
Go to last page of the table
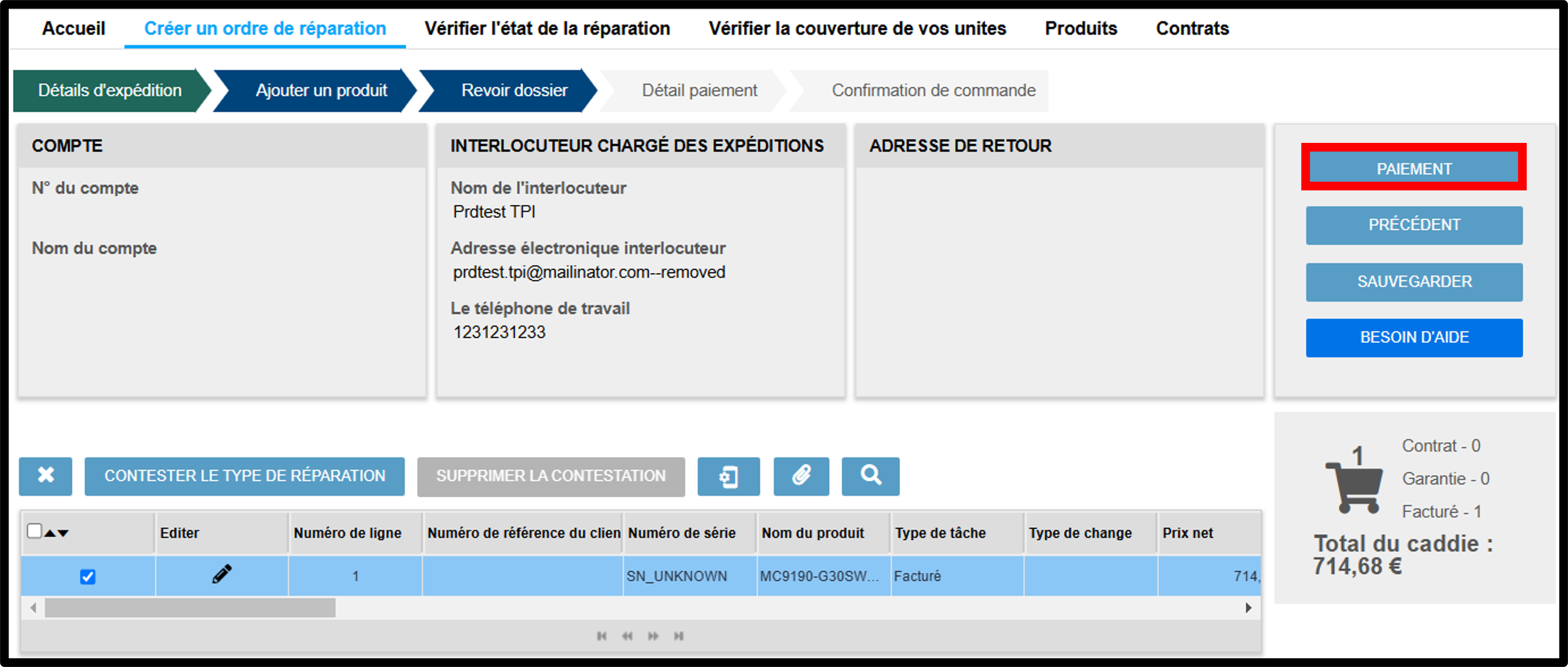pos(679,636)
